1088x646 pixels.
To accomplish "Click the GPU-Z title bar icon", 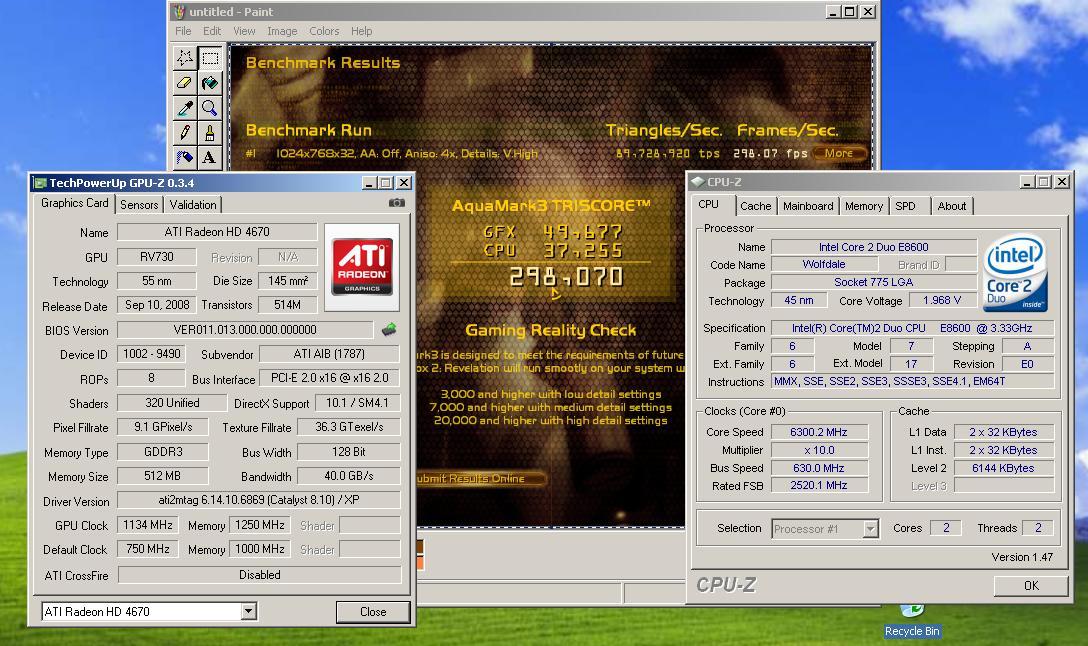I will (40, 183).
